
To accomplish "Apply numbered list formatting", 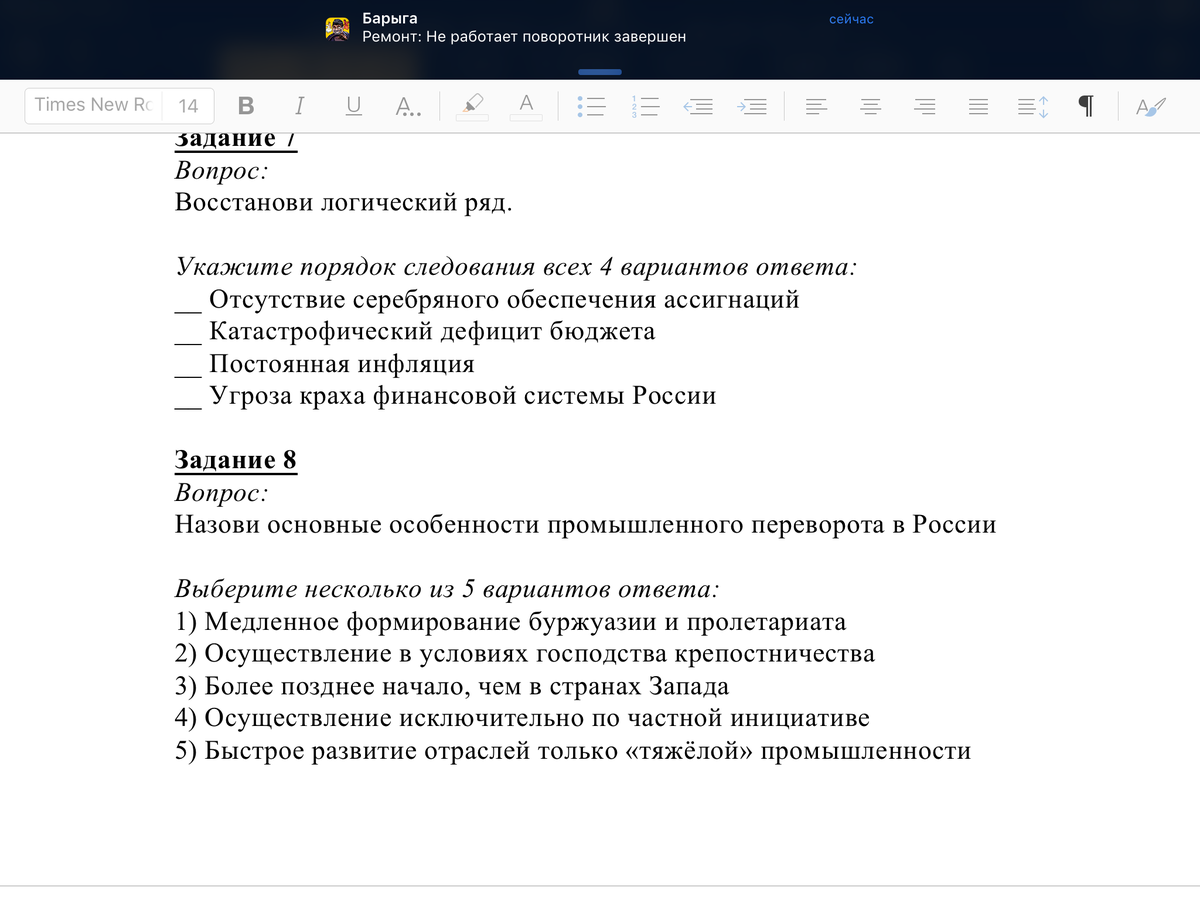I will tap(645, 106).
